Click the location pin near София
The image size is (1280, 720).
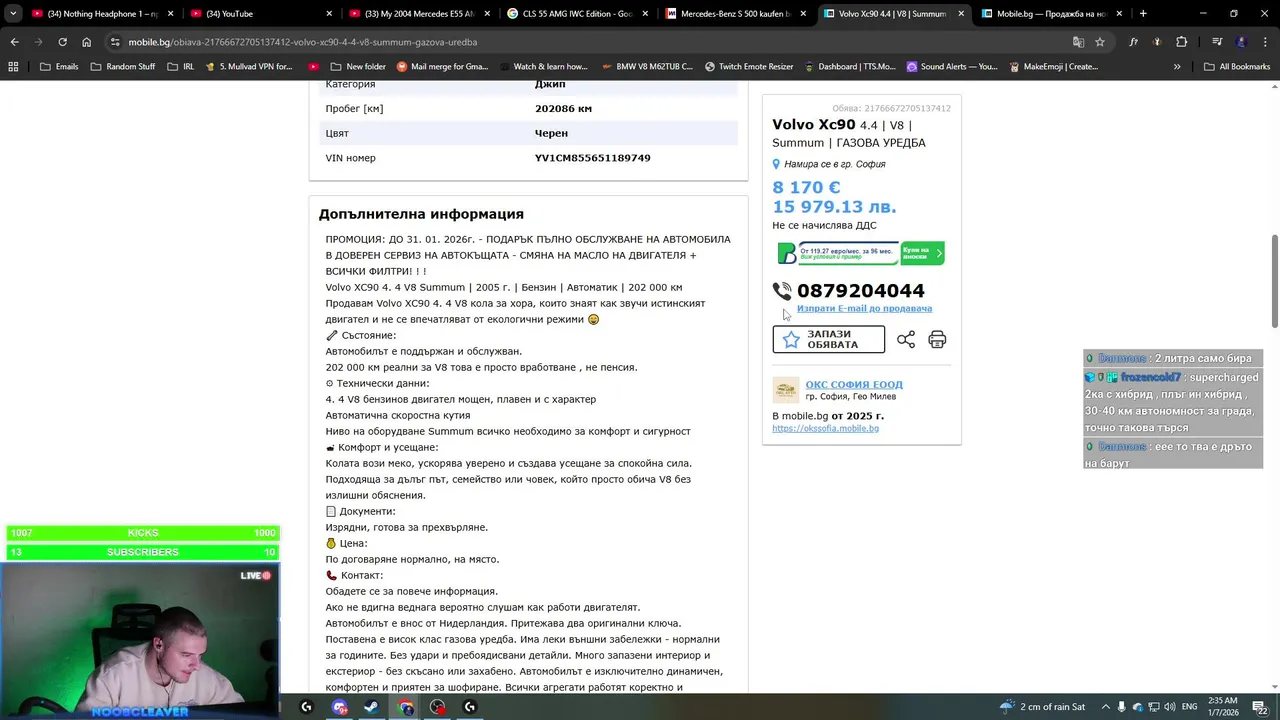(776, 164)
